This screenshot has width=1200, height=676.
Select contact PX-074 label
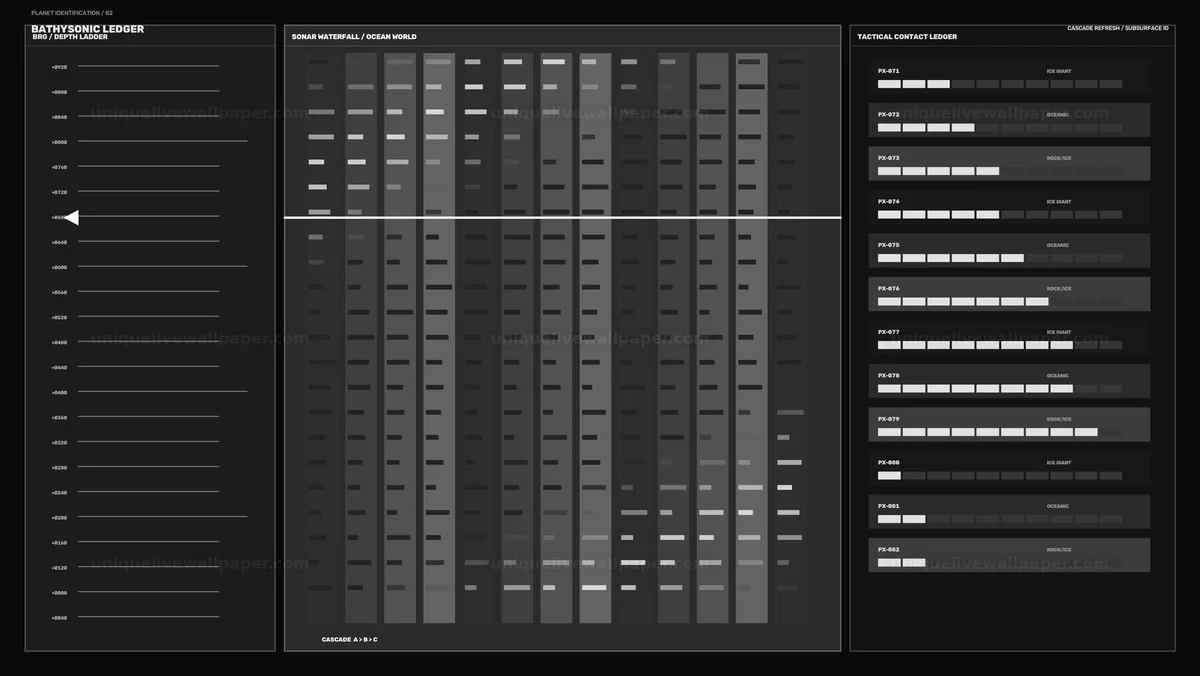(888, 201)
